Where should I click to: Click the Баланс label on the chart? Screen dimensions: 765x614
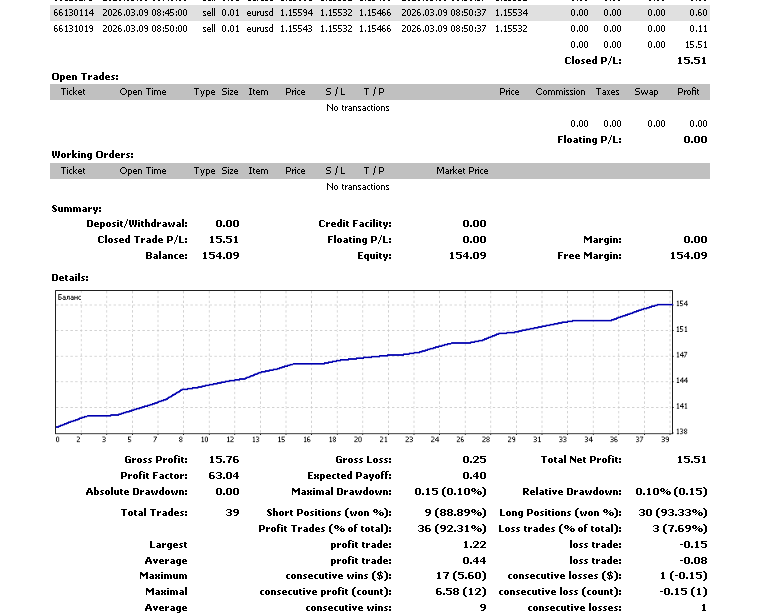pos(70,298)
